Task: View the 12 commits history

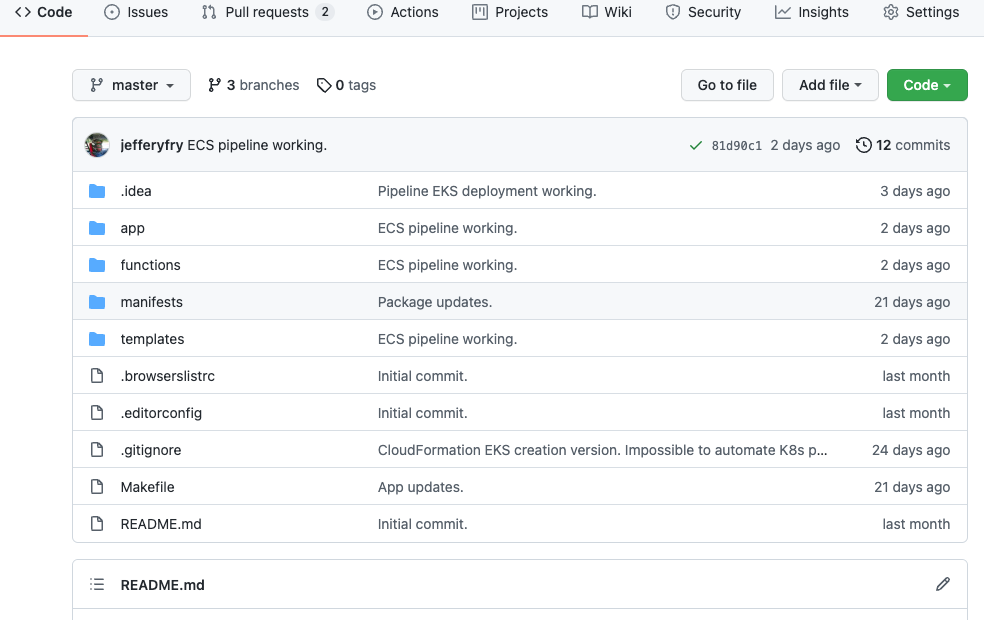Action: pos(903,145)
